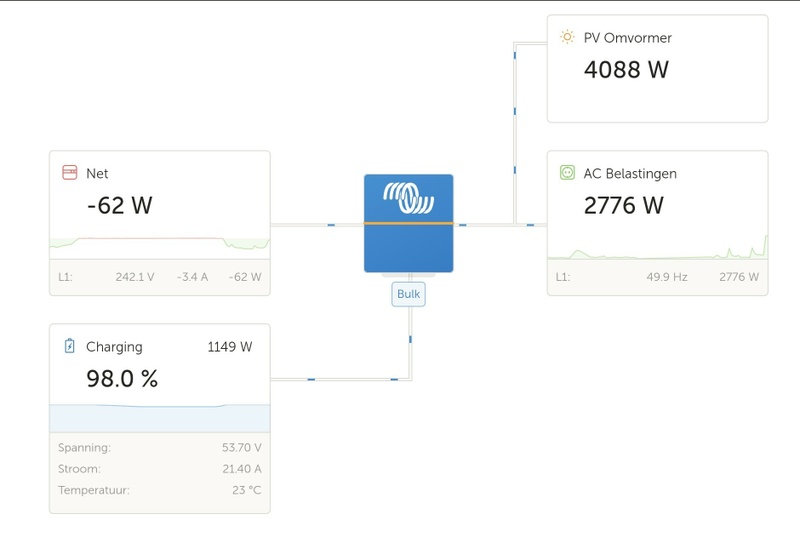Click the 1149 W charging power
This screenshot has width=800, height=537.
click(x=230, y=347)
